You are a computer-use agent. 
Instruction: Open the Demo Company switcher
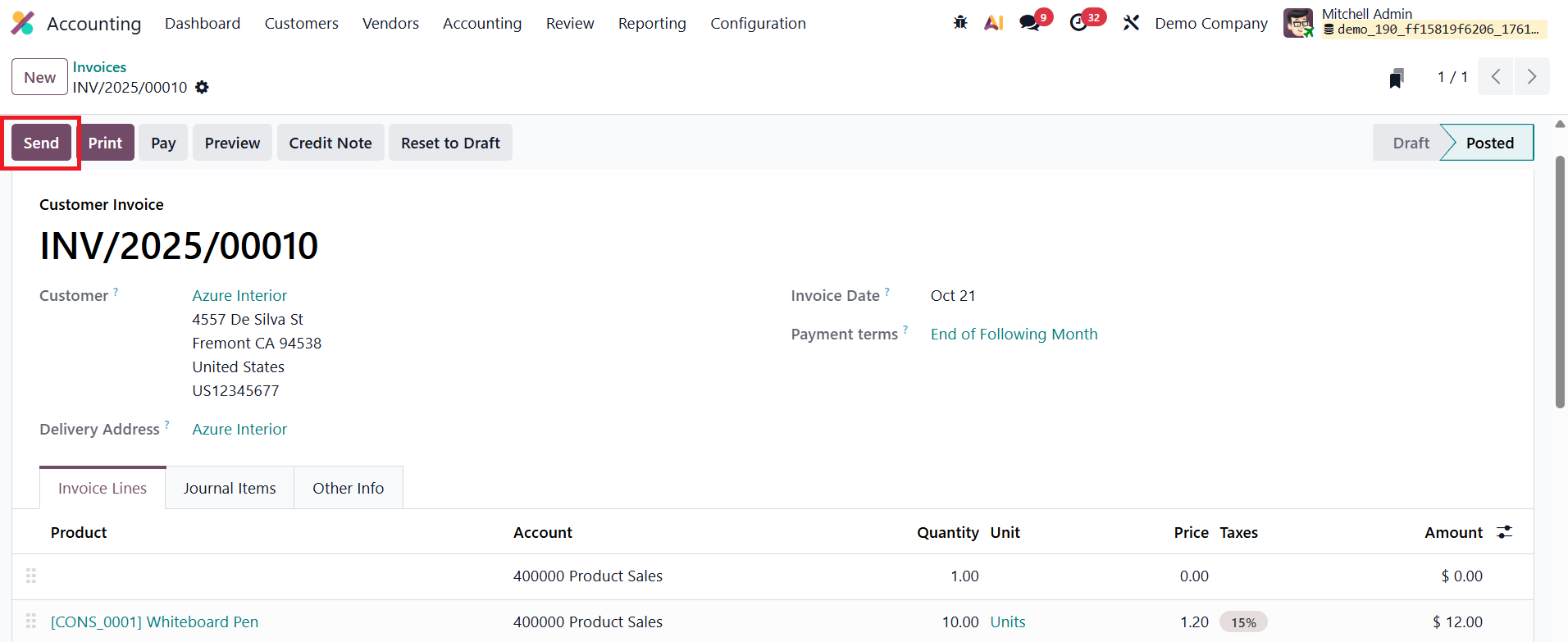click(1210, 24)
